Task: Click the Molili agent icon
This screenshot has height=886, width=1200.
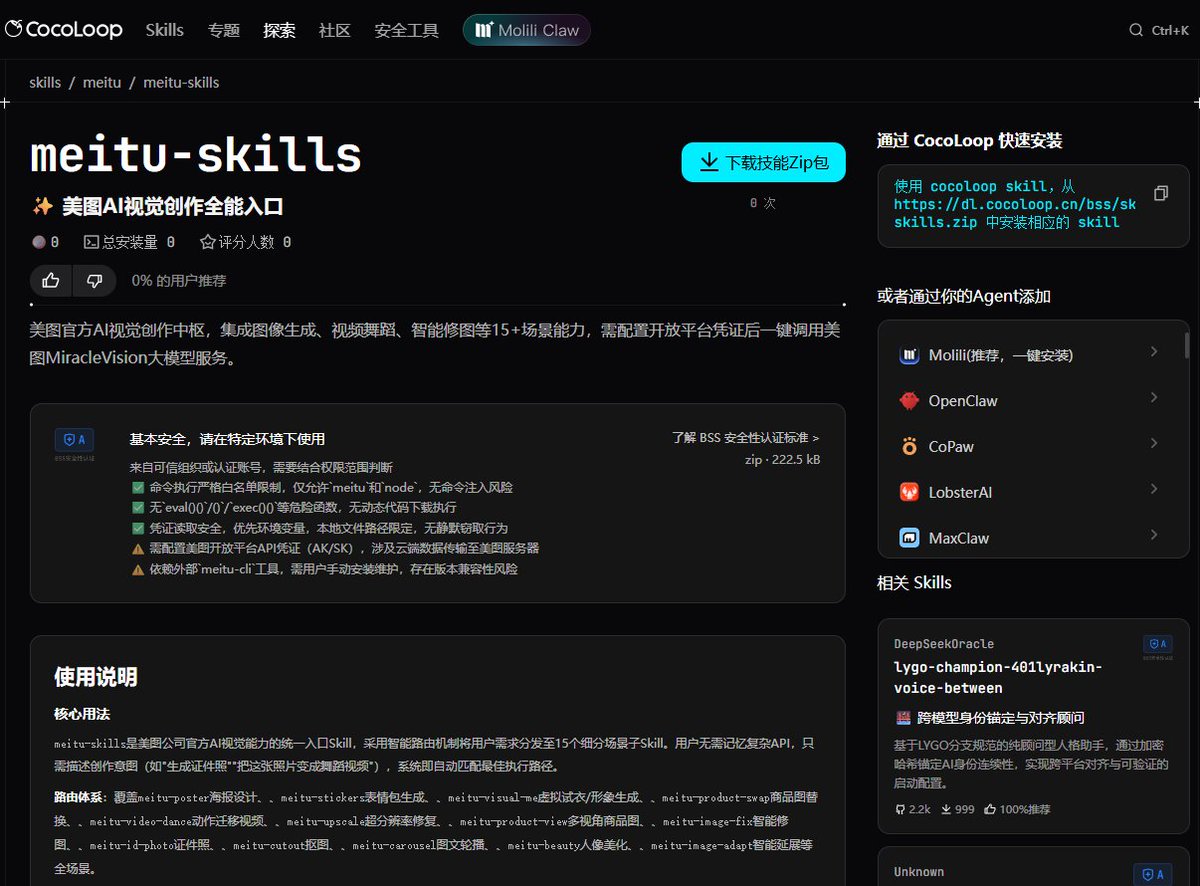Action: pyautogui.click(x=909, y=355)
